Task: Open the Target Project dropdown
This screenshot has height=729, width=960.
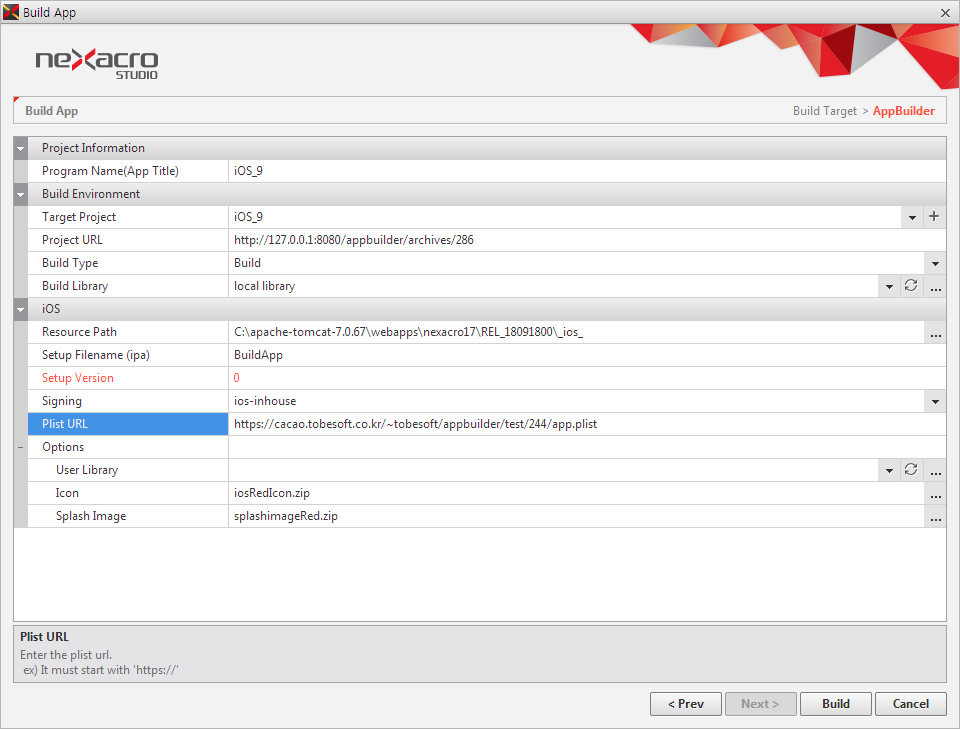Action: pos(911,217)
